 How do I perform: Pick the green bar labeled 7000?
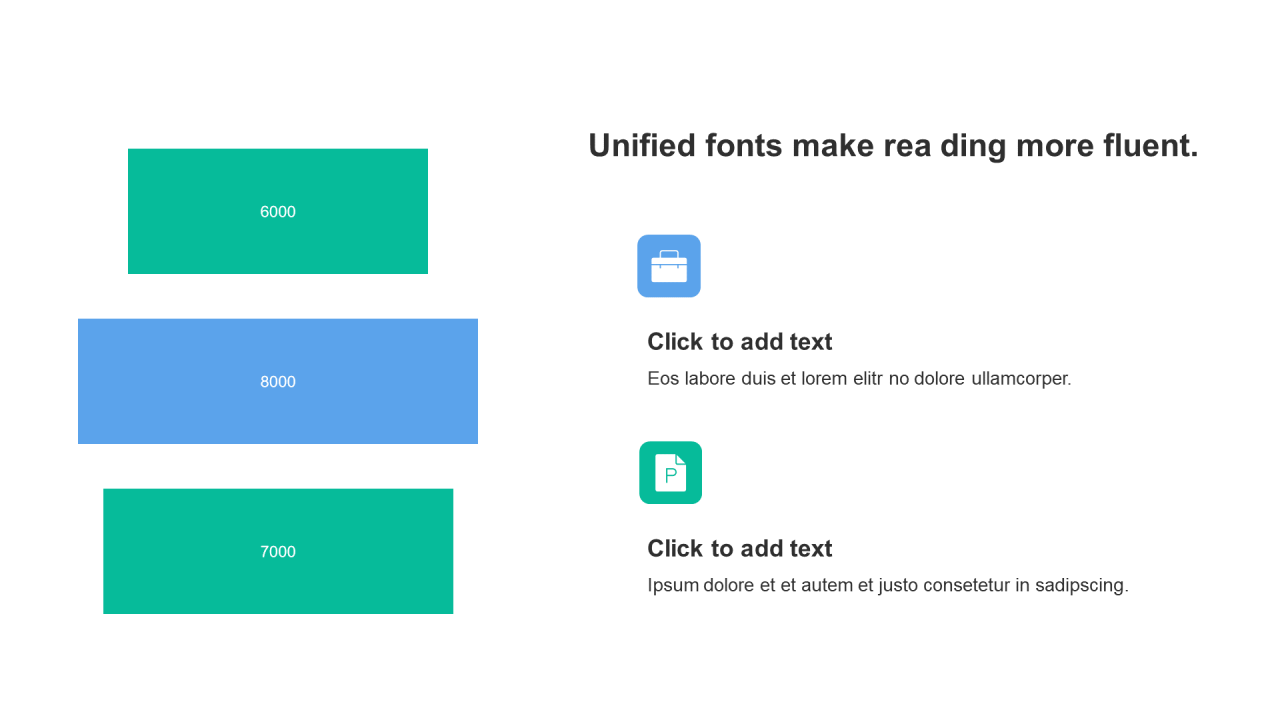pyautogui.click(x=278, y=551)
